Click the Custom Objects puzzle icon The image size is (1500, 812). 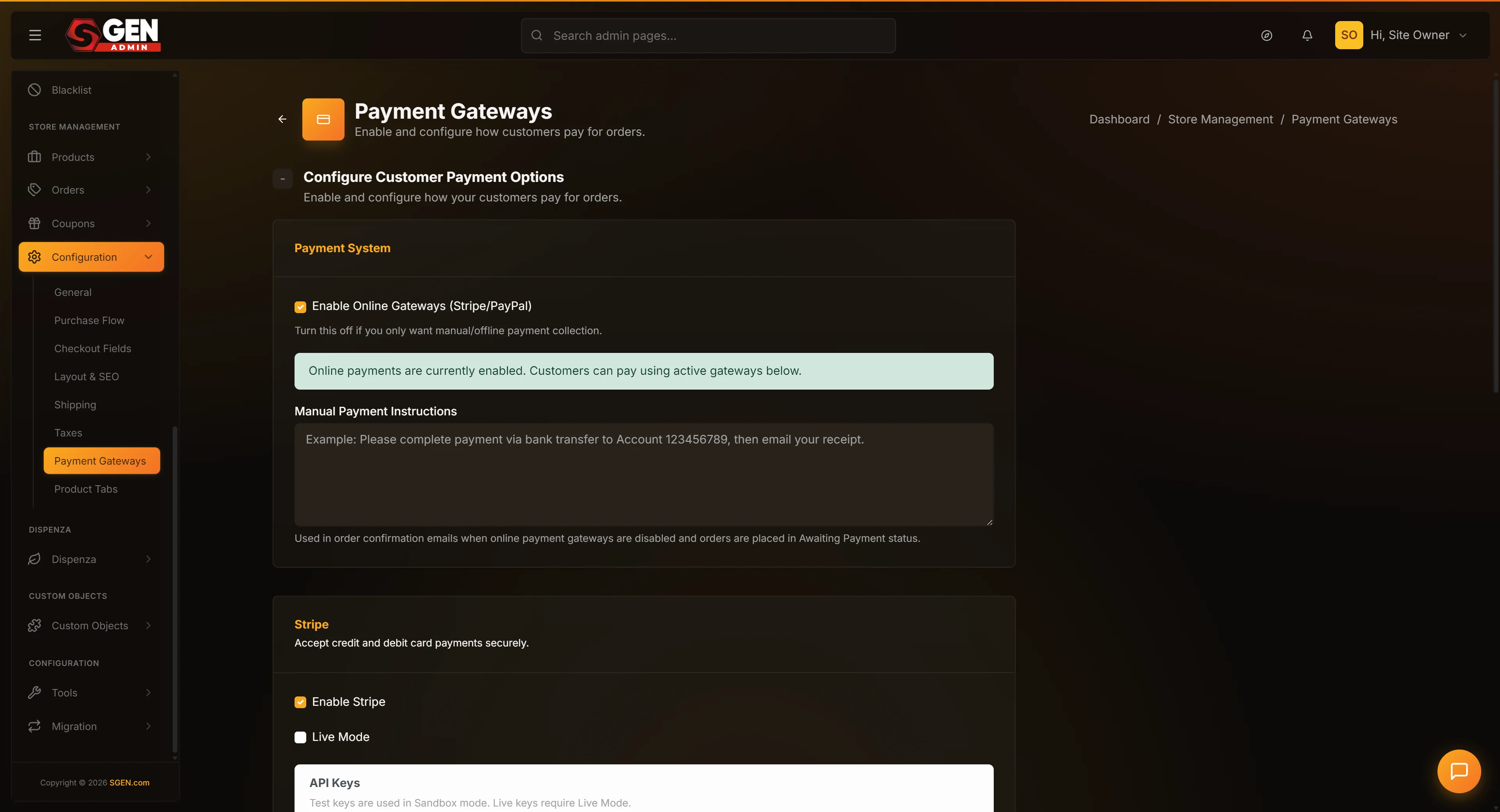click(x=34, y=626)
